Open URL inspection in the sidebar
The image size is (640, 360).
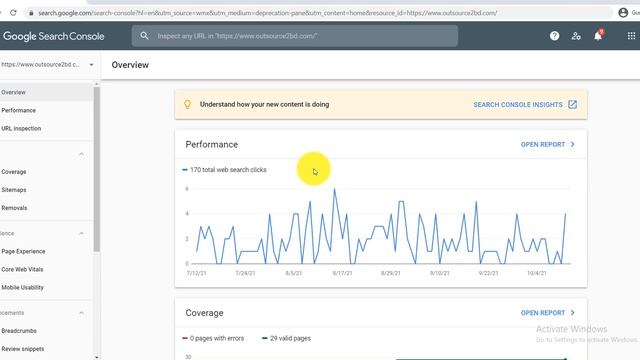(46, 128)
